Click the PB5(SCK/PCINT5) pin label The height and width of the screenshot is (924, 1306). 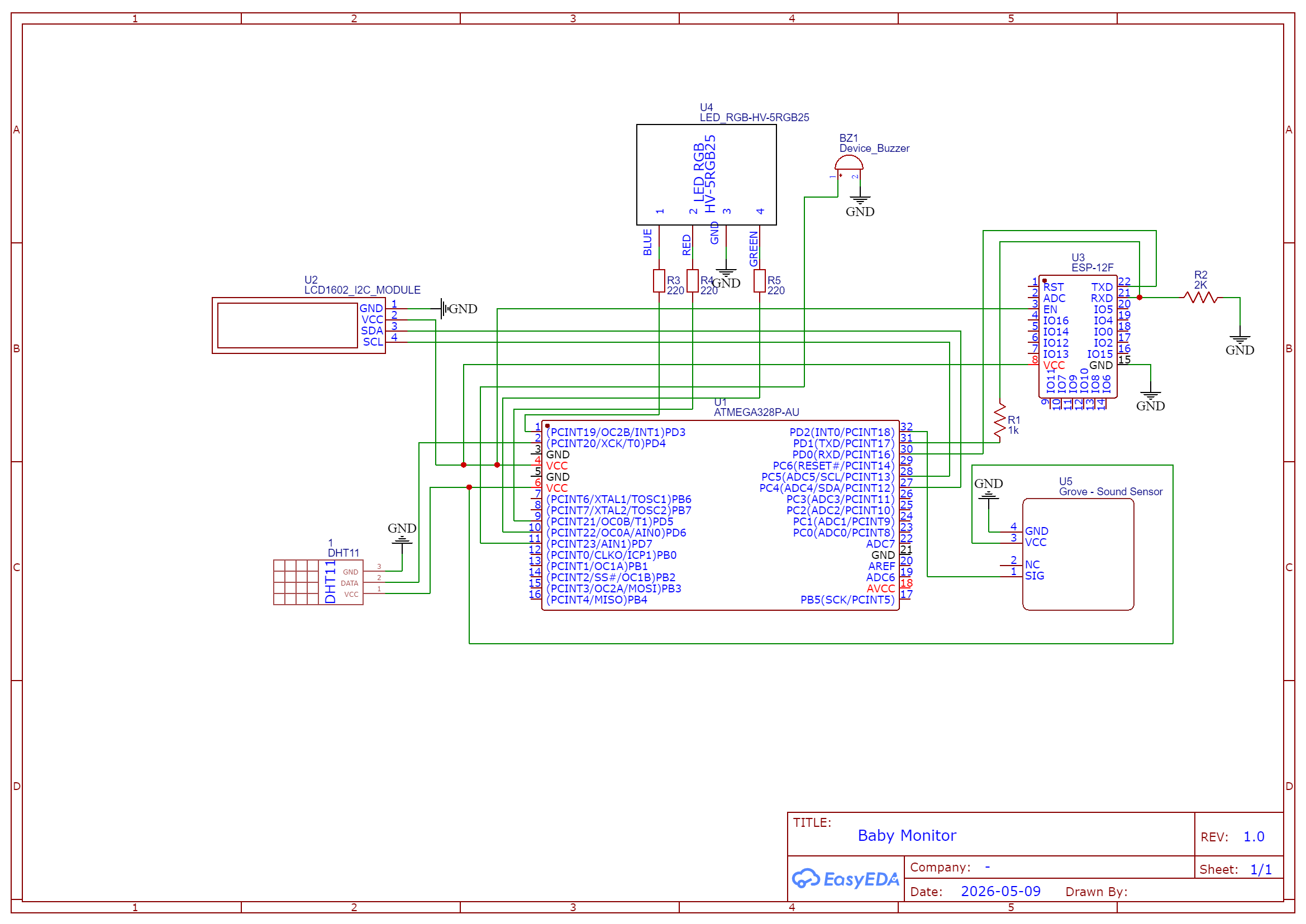point(847,599)
